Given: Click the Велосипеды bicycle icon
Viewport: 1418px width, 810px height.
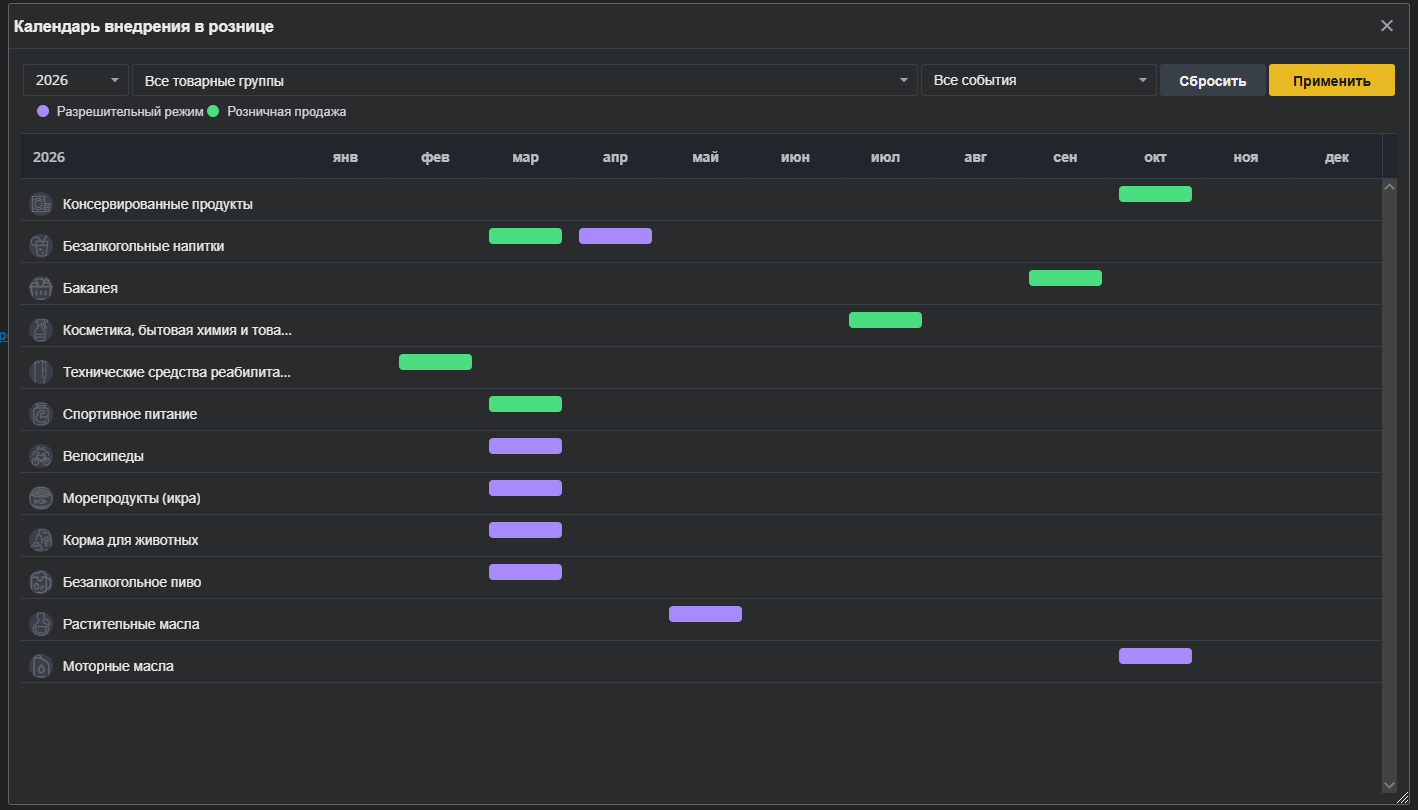Looking at the screenshot, I should [x=41, y=456].
